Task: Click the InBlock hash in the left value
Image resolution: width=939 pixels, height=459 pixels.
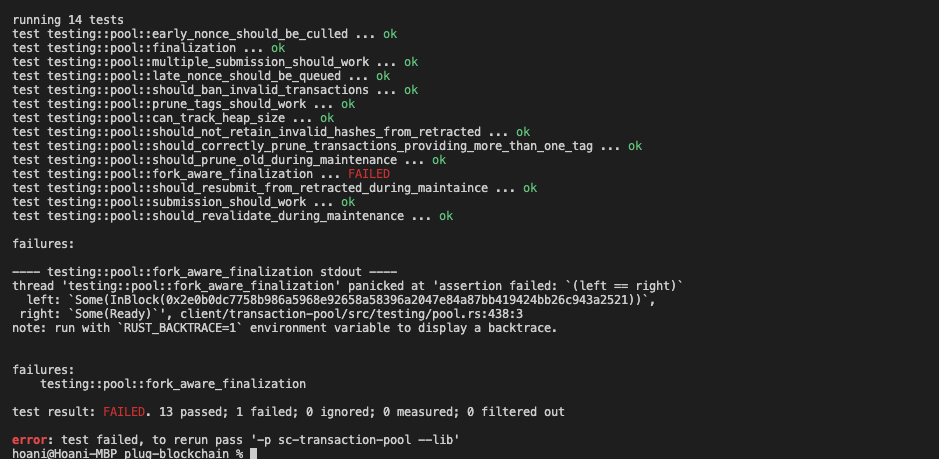Action: click(x=436, y=300)
